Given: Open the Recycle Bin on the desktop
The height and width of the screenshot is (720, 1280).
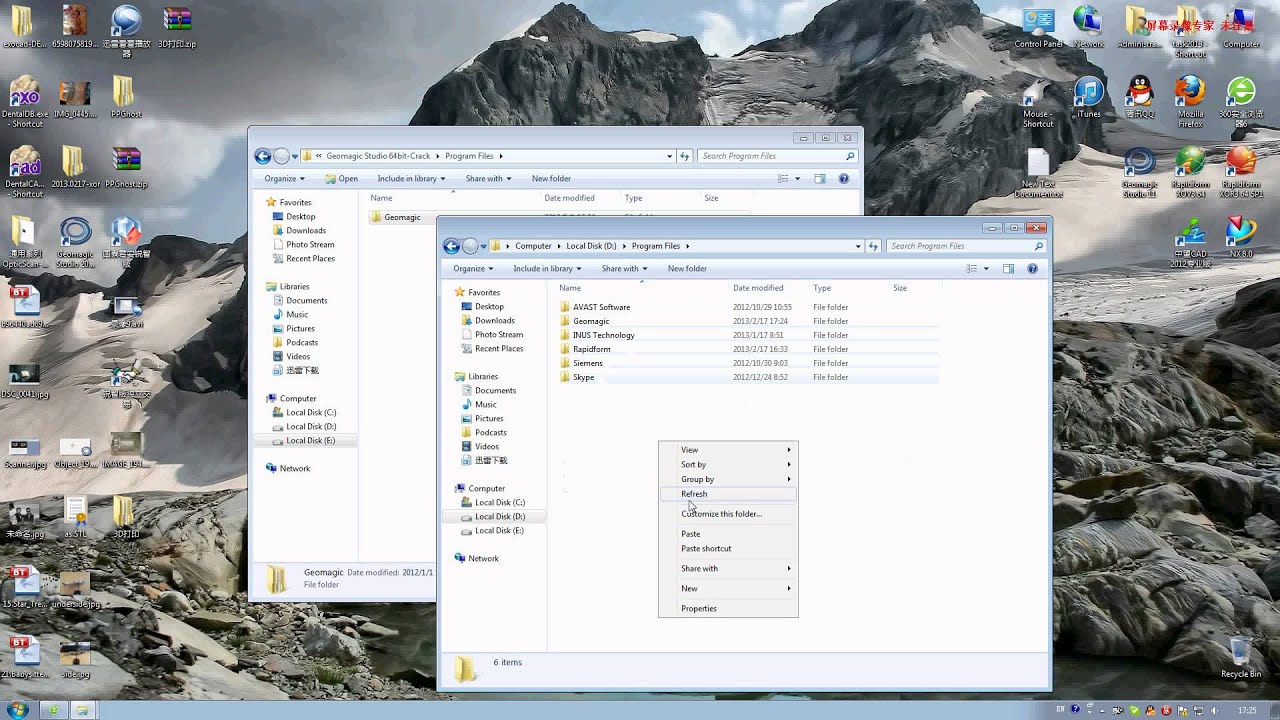Looking at the screenshot, I should point(1241,657).
